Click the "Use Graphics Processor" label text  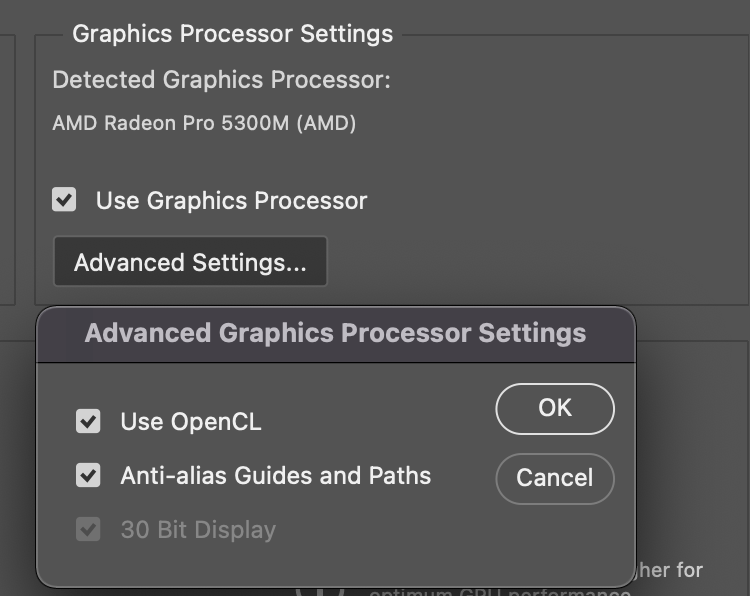tap(231, 201)
